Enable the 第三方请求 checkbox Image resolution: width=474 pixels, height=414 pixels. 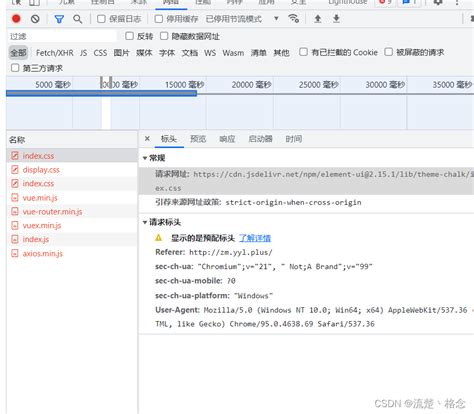coord(15,68)
